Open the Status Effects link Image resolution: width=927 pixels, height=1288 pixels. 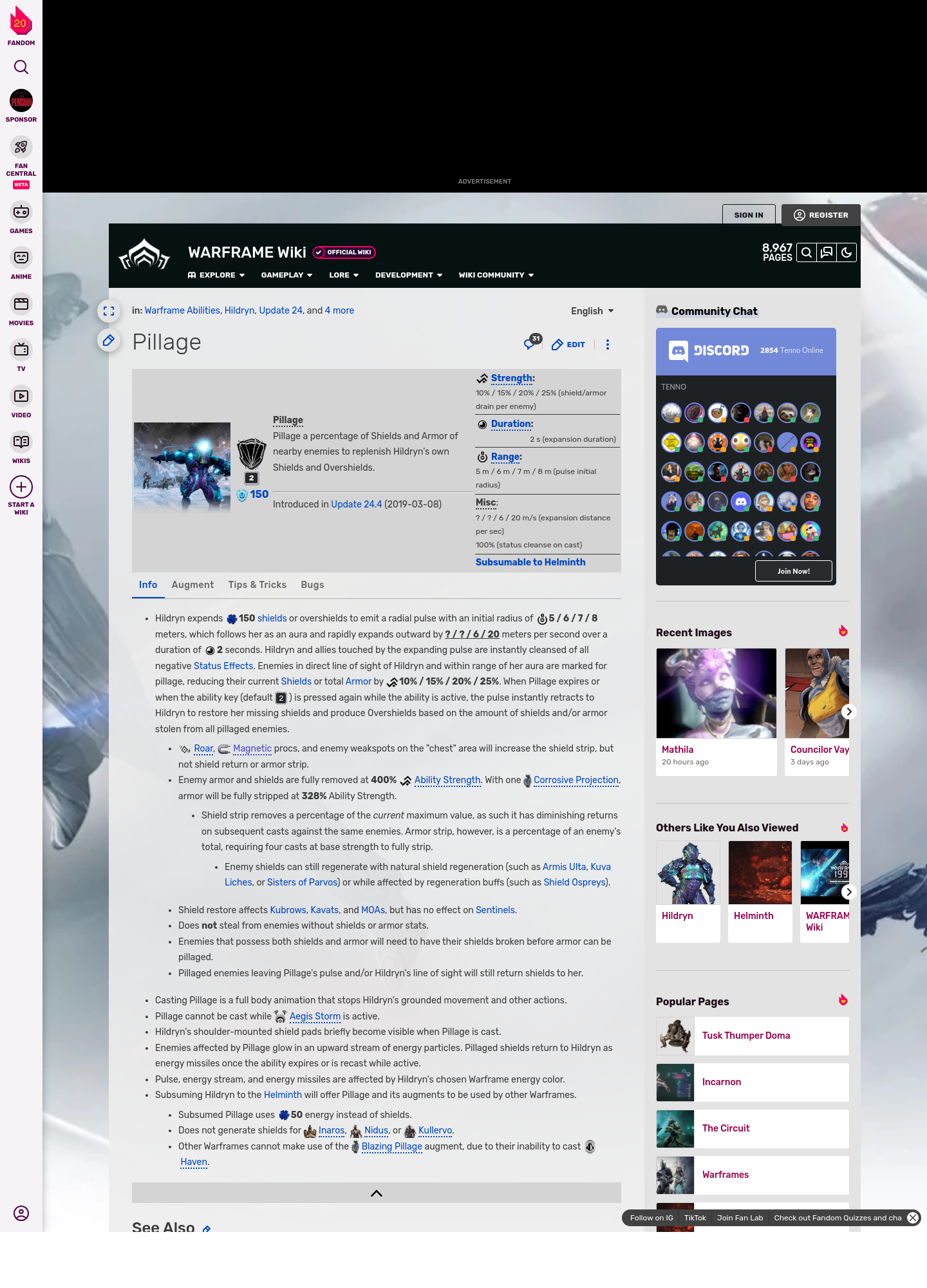(x=223, y=666)
